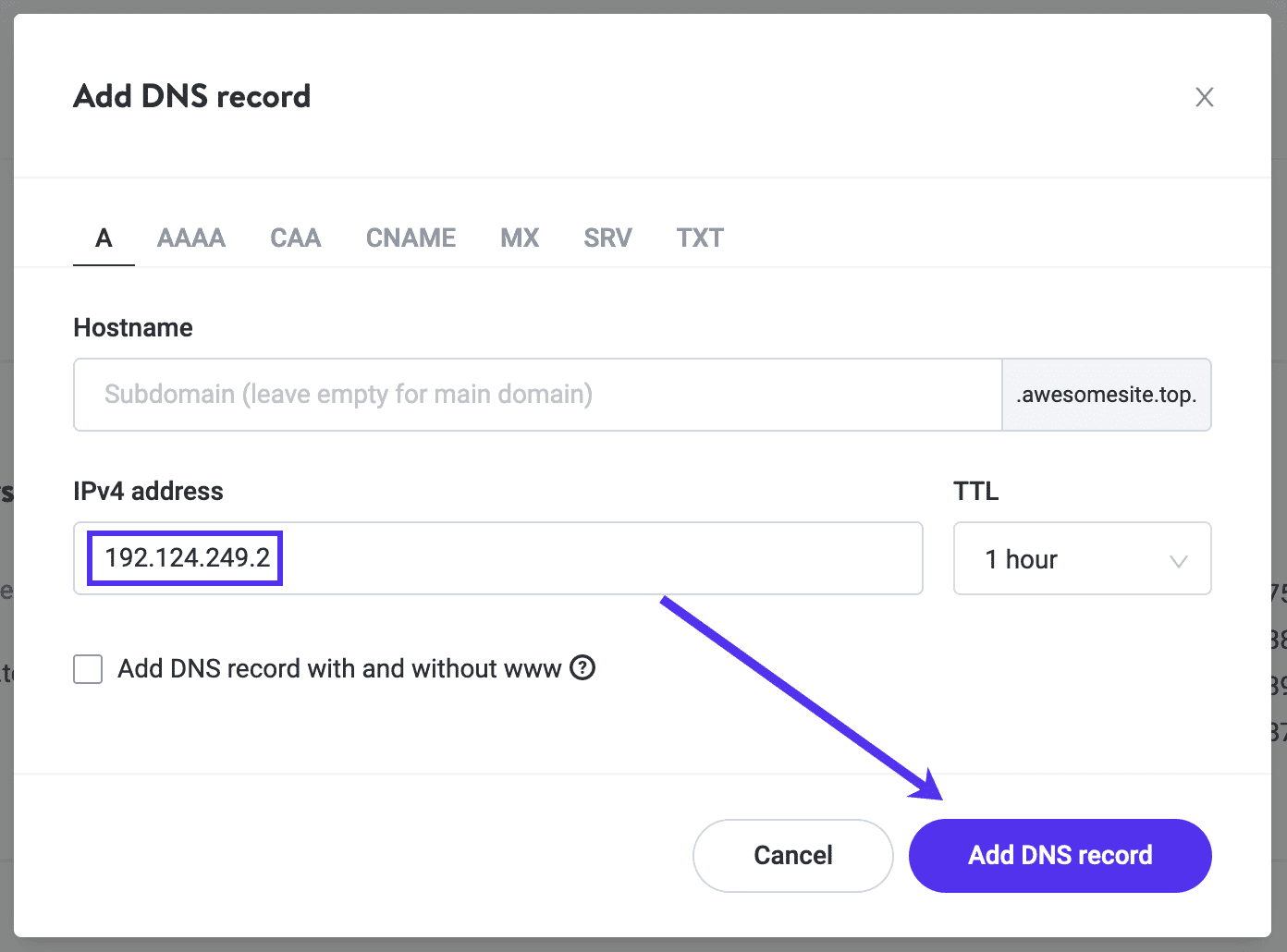
Task: Open the CAA record tab
Action: 295,238
